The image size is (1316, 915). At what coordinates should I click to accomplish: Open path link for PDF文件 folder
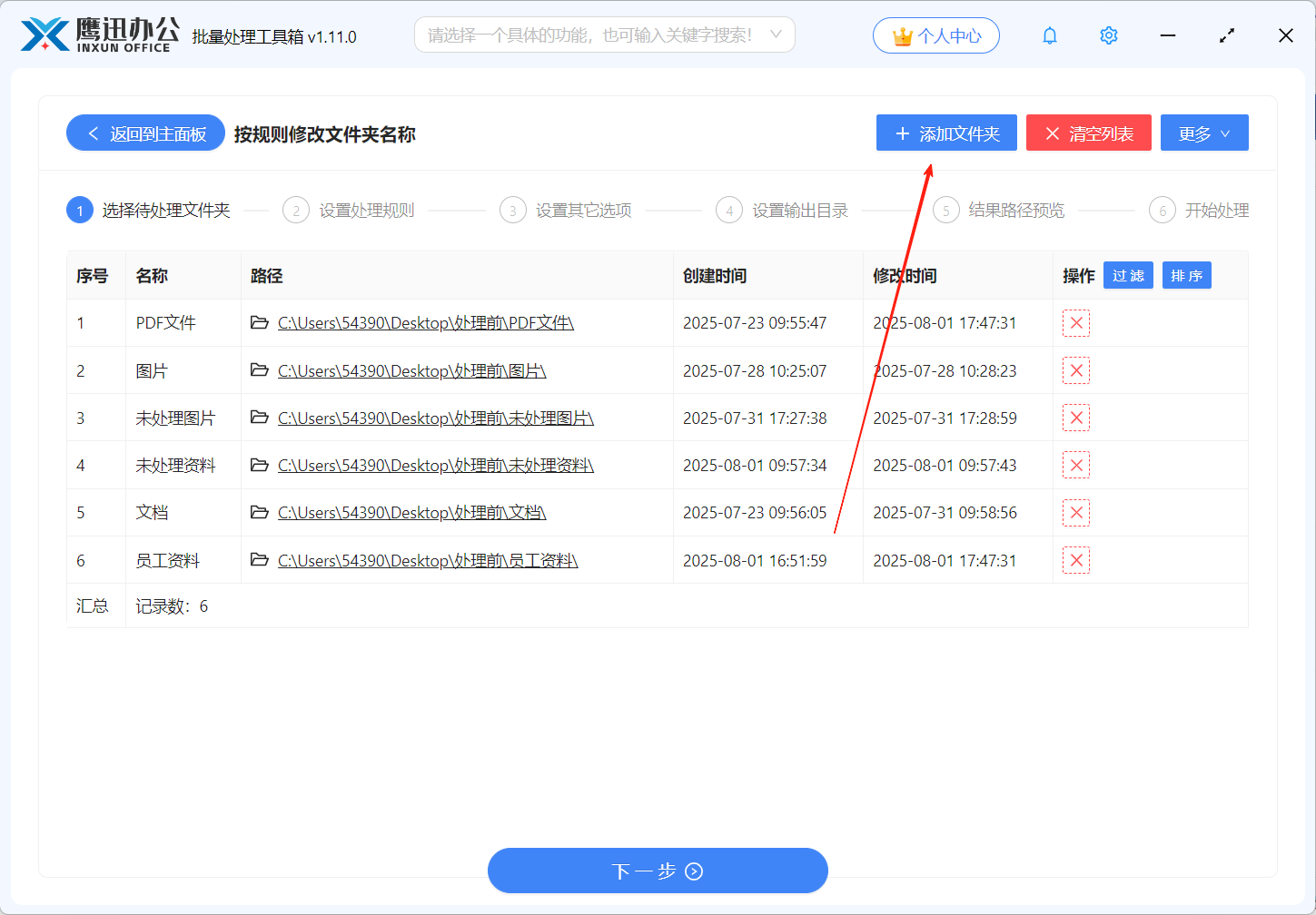(x=426, y=323)
